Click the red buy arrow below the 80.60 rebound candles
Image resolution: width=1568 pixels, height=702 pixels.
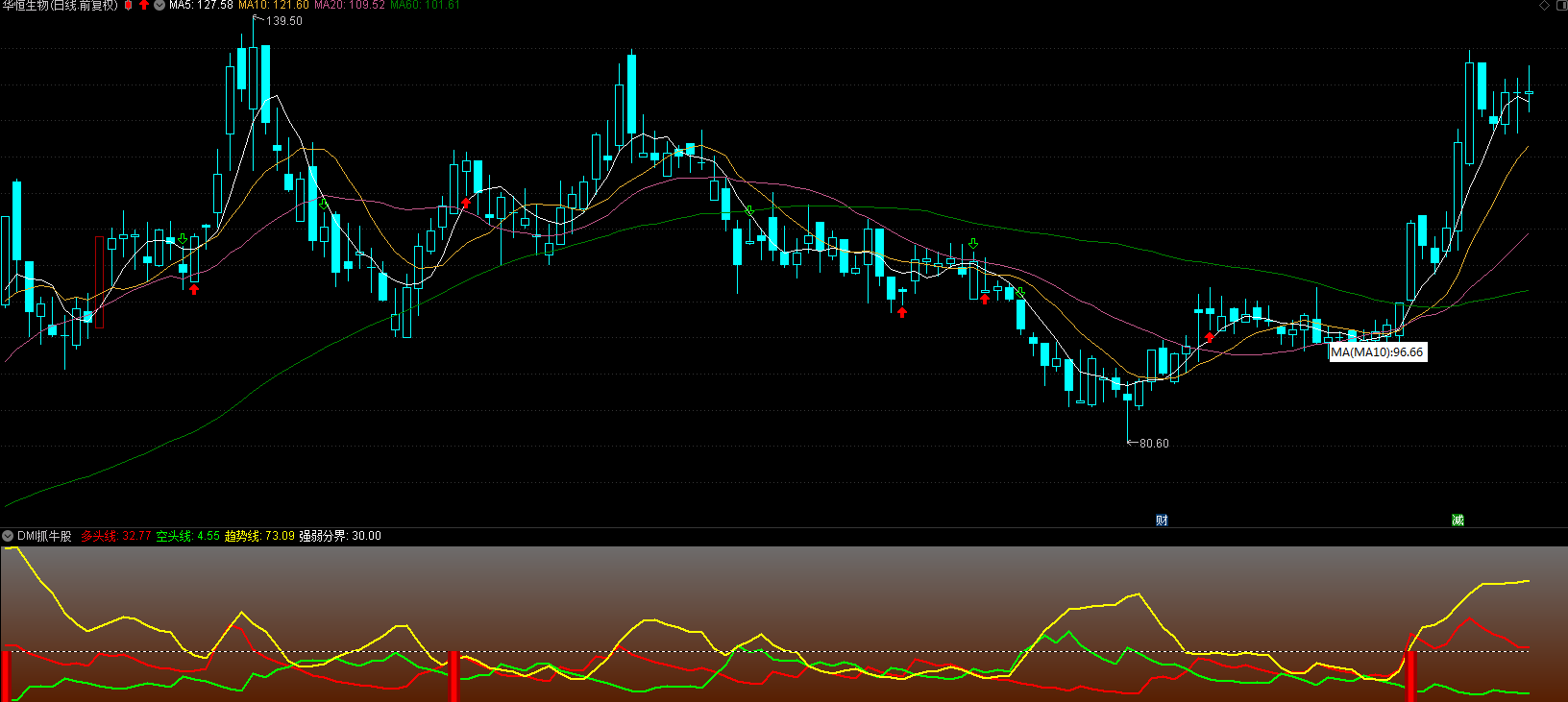tap(1210, 337)
